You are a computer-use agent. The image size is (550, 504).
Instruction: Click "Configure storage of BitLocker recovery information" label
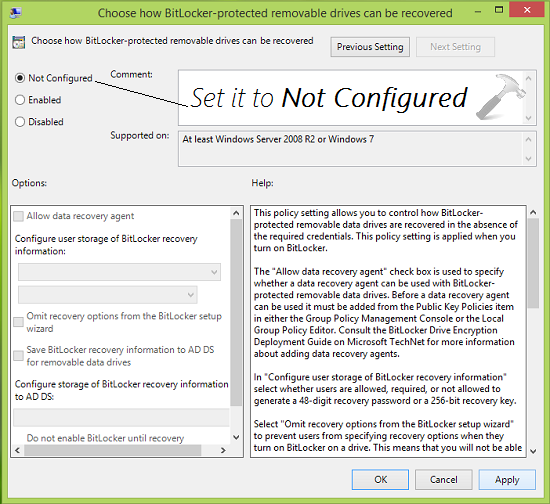pos(121,390)
